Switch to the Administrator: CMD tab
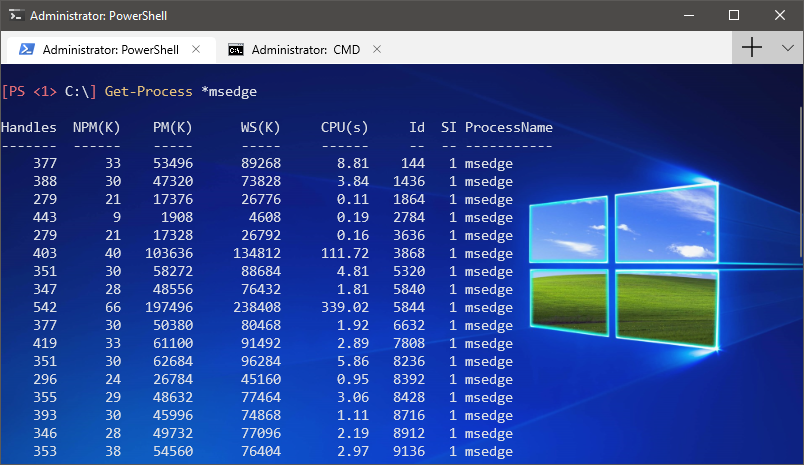This screenshot has width=804, height=465. 305,50
